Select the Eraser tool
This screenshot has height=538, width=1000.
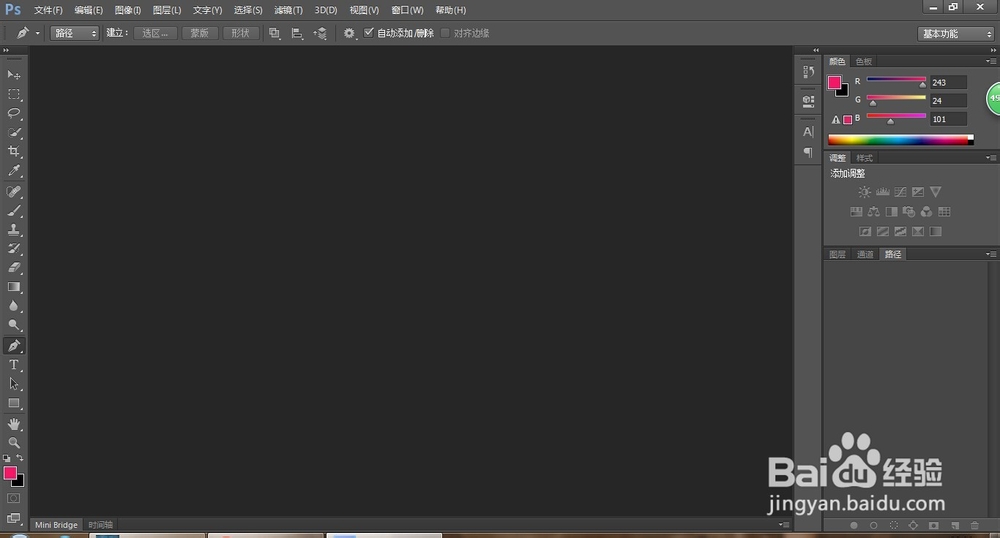(x=13, y=268)
